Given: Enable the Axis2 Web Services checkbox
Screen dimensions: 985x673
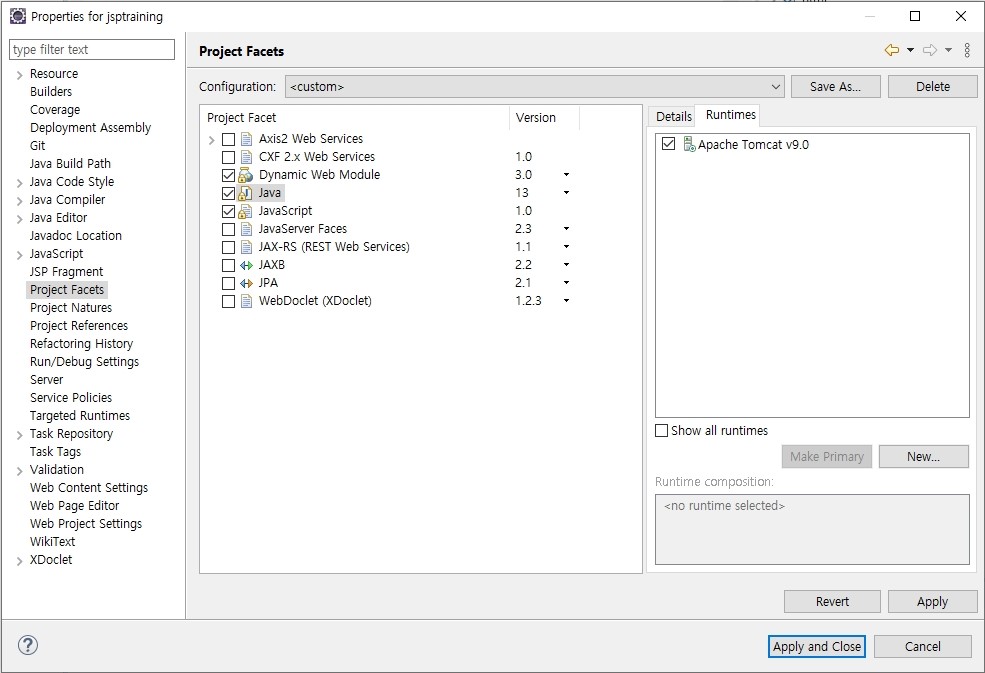Looking at the screenshot, I should point(229,139).
